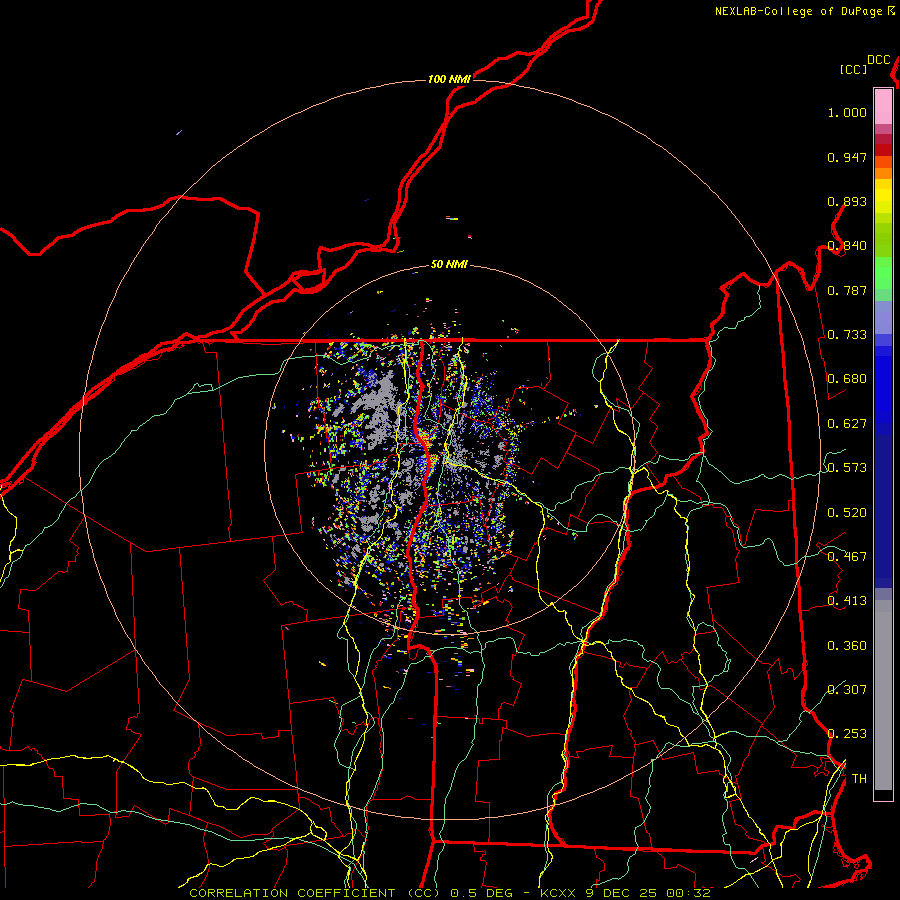Image resolution: width=900 pixels, height=900 pixels.
Task: Select the 1.000 legend value
Action: (x=847, y=112)
